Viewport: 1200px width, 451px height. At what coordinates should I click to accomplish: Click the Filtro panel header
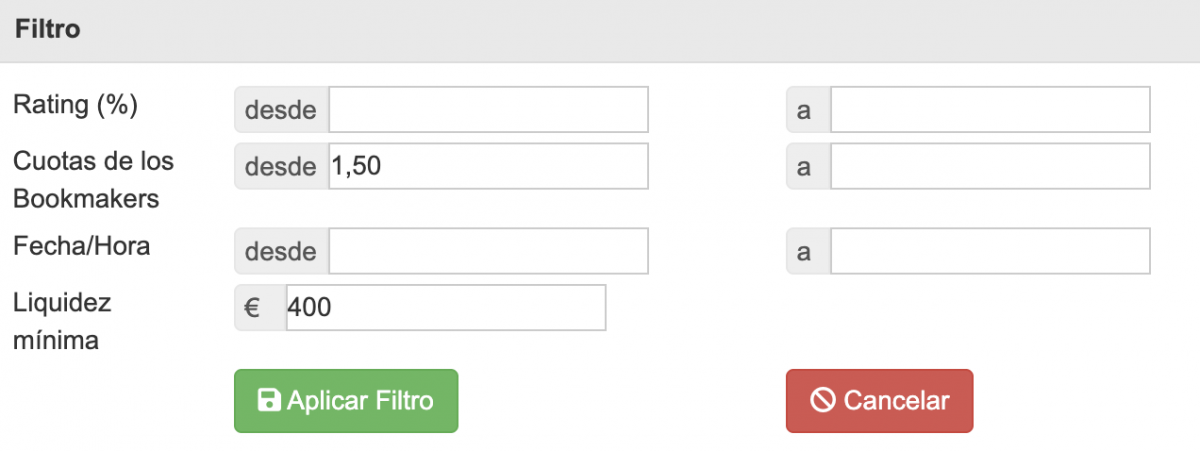tap(600, 31)
